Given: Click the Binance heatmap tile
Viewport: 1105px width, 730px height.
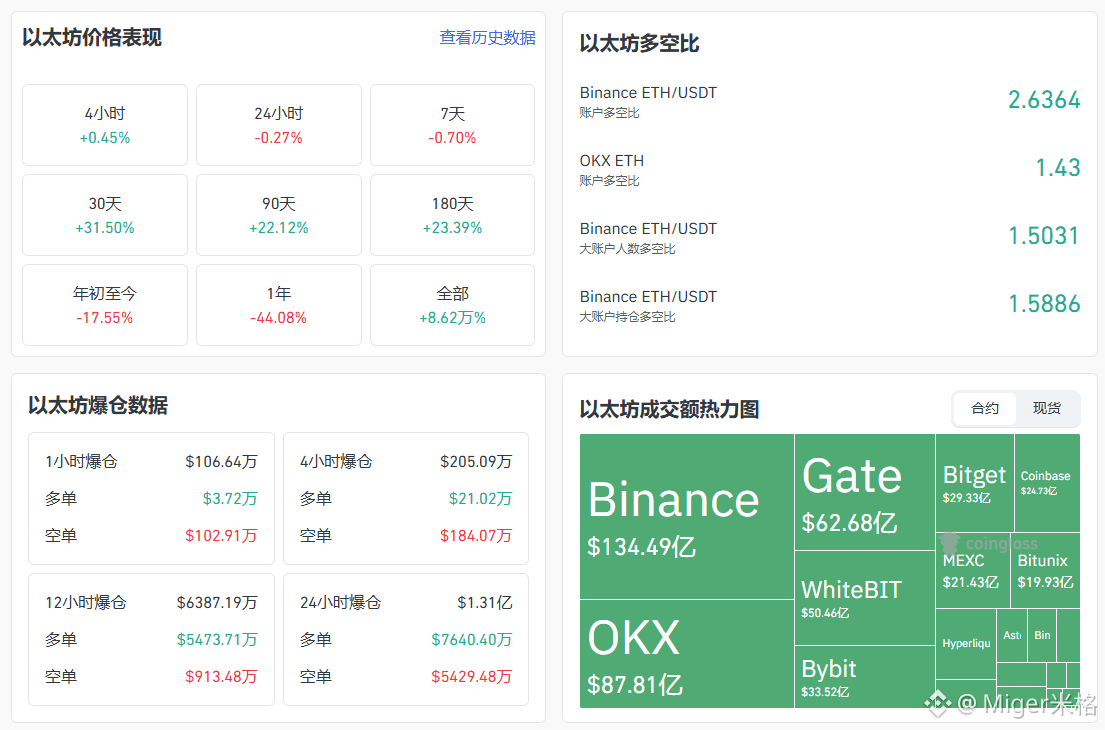Looking at the screenshot, I should click(x=687, y=516).
